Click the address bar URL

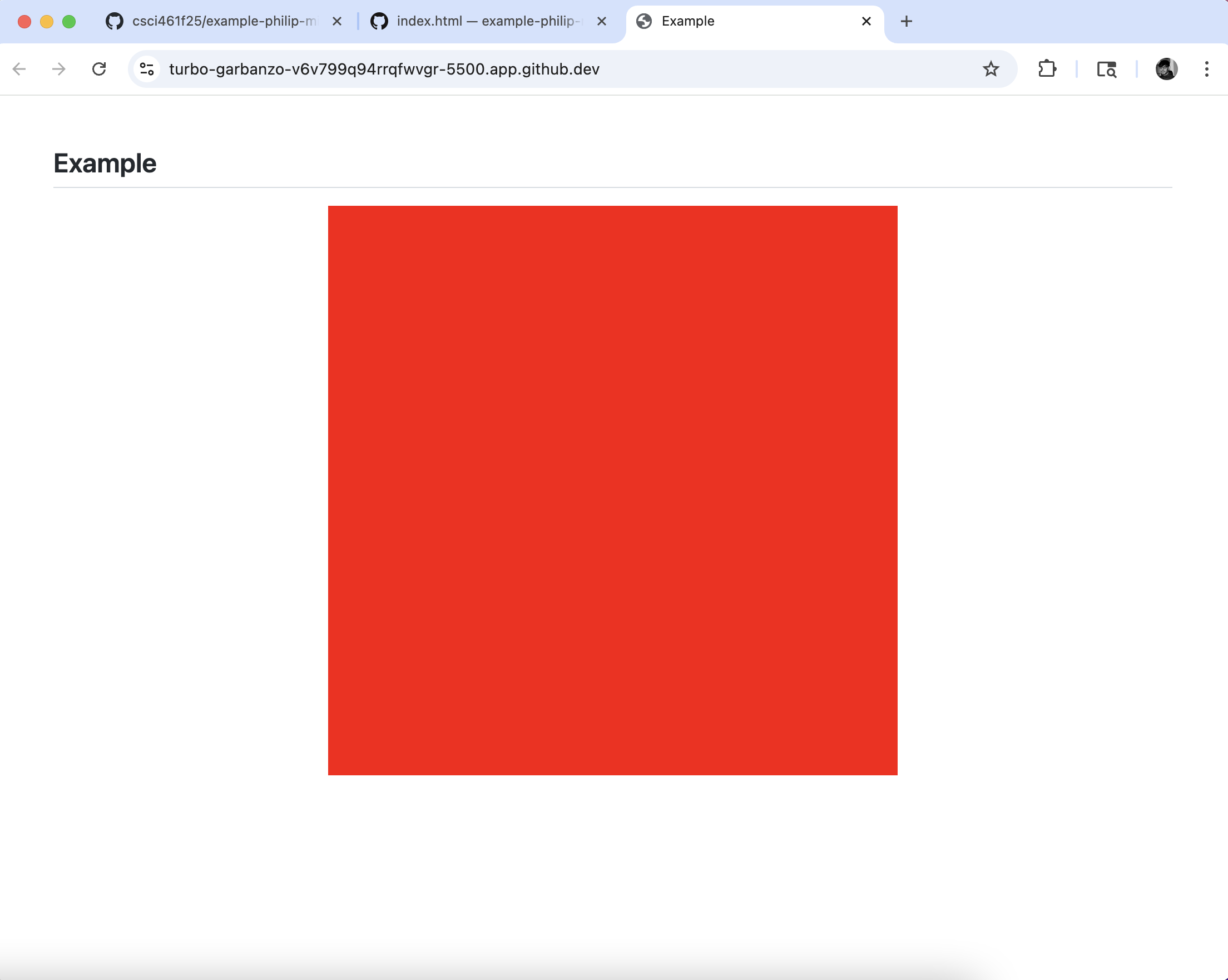pos(384,69)
